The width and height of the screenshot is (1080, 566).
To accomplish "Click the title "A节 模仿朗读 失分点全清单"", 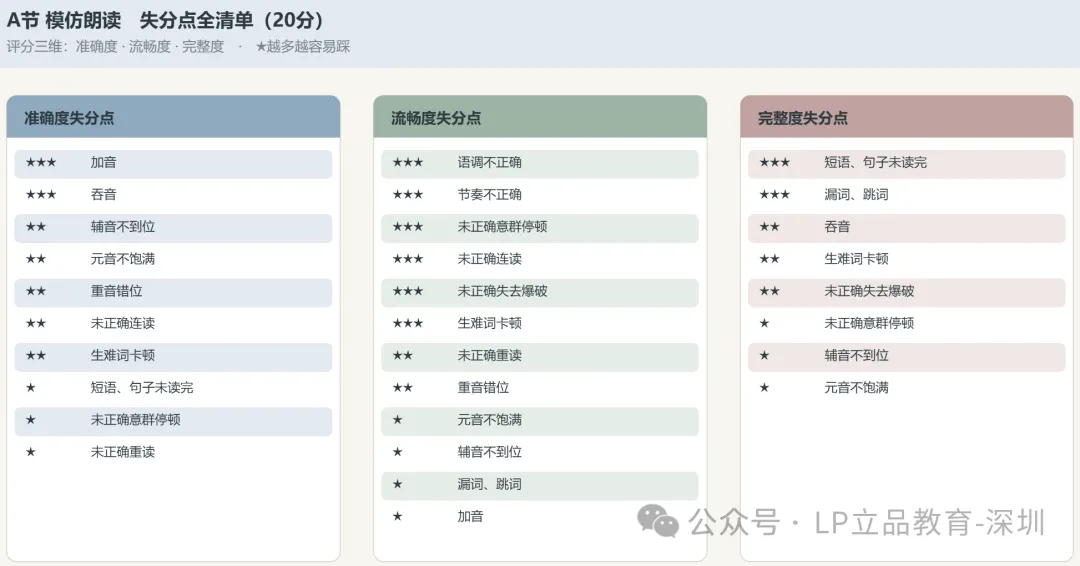I will [130, 20].
